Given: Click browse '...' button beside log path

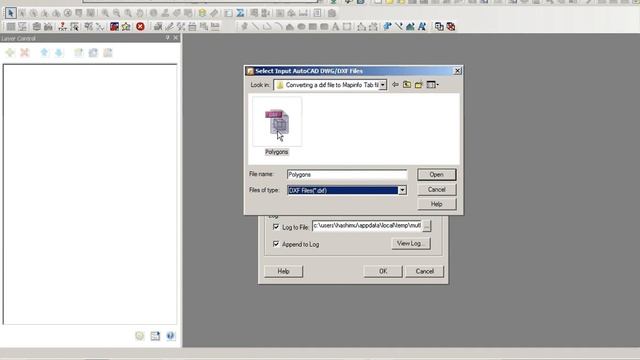Looking at the screenshot, I should pyautogui.click(x=427, y=226).
